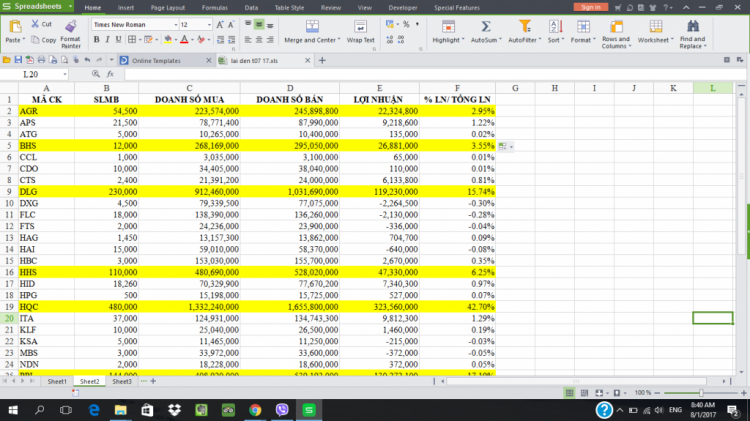This screenshot has width=750, height=421.
Task: Click the open folder icon in quick toolbar
Action: point(7,60)
